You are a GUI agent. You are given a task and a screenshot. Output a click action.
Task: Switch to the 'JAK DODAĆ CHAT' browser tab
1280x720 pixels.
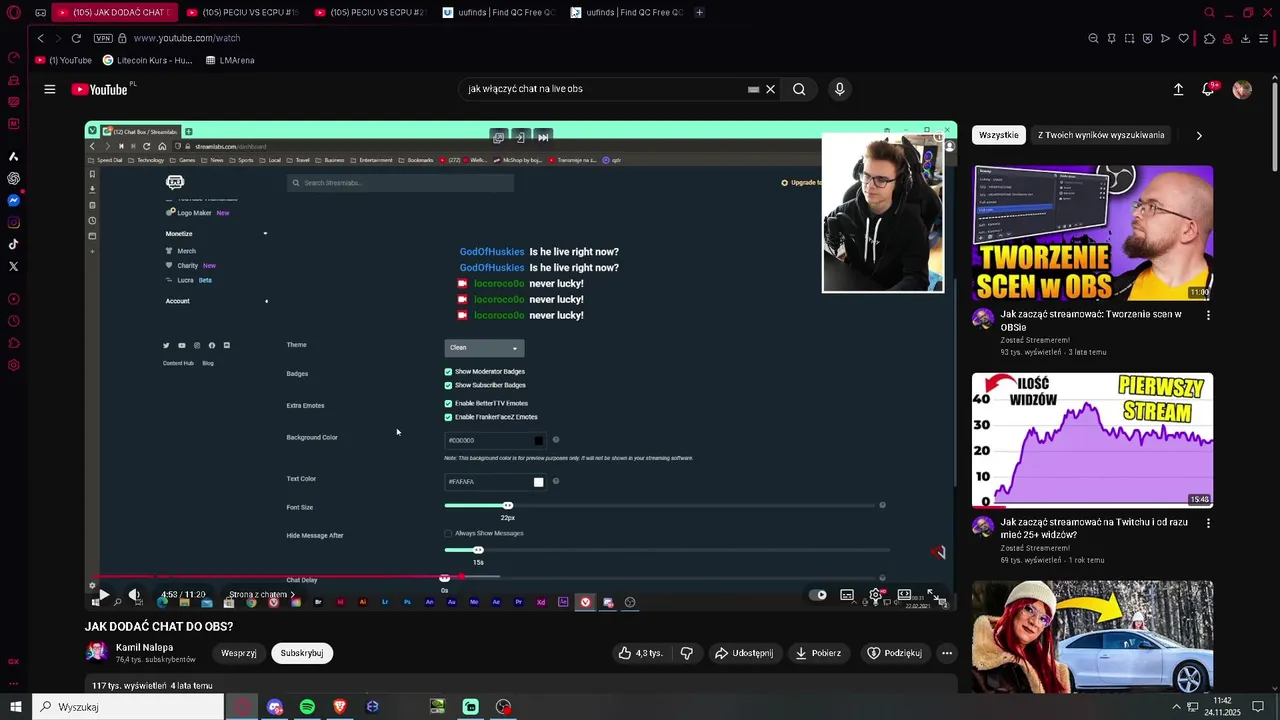tap(115, 12)
